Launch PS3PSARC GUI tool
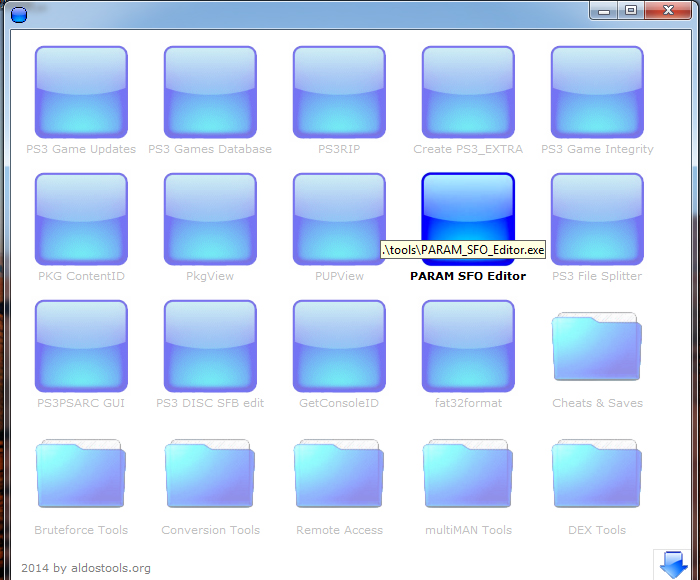Image resolution: width=700 pixels, height=580 pixels. (81, 346)
